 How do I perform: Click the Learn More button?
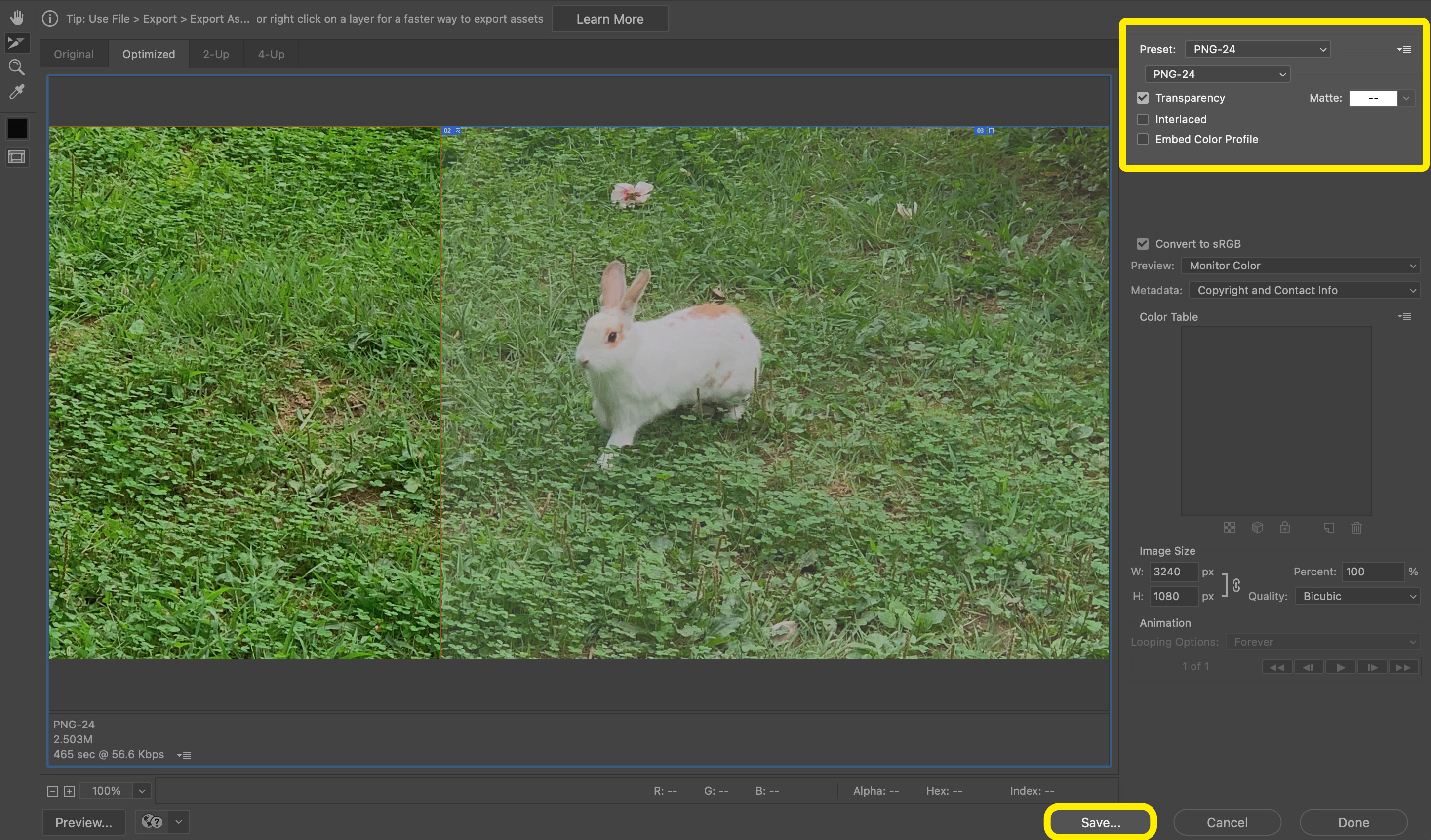pyautogui.click(x=610, y=19)
